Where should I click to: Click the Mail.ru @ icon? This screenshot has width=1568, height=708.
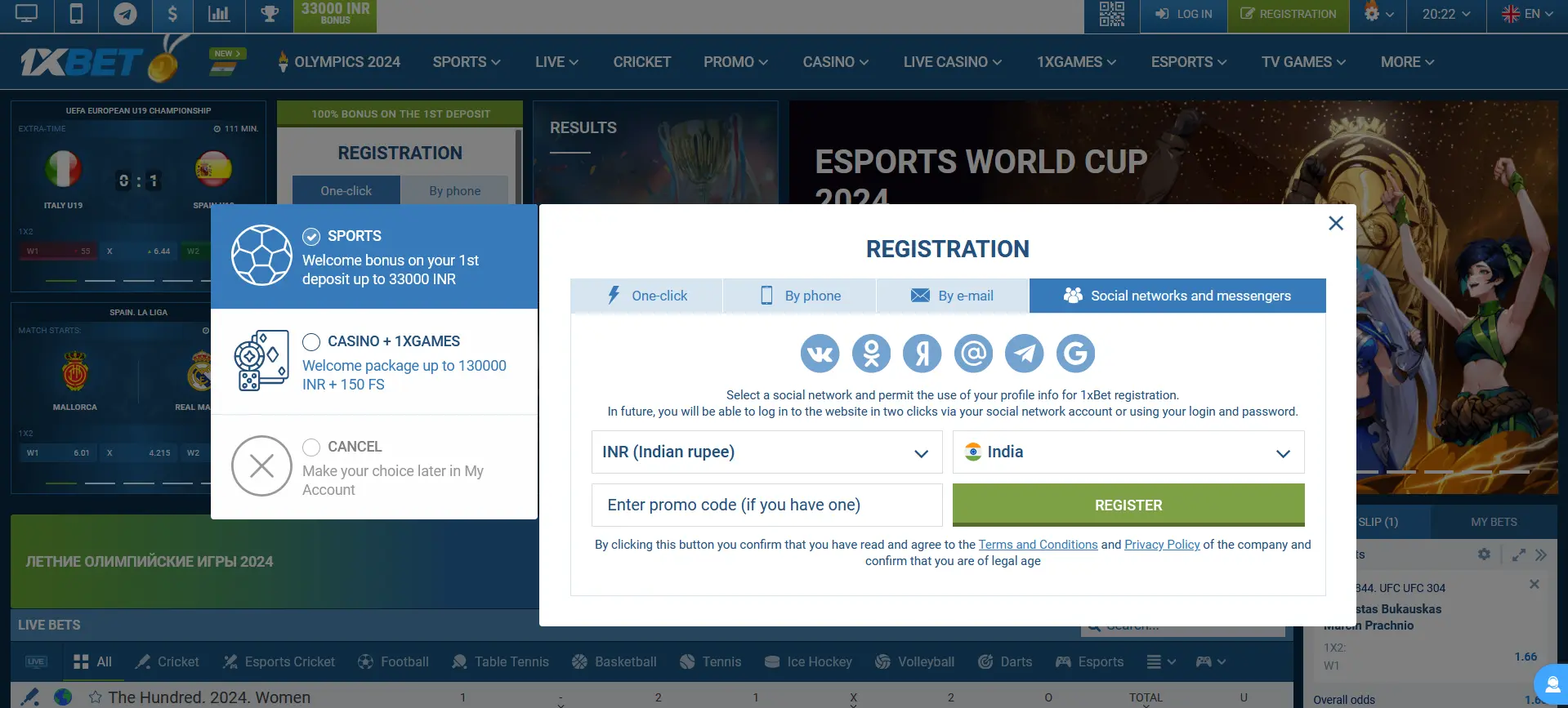tap(973, 354)
